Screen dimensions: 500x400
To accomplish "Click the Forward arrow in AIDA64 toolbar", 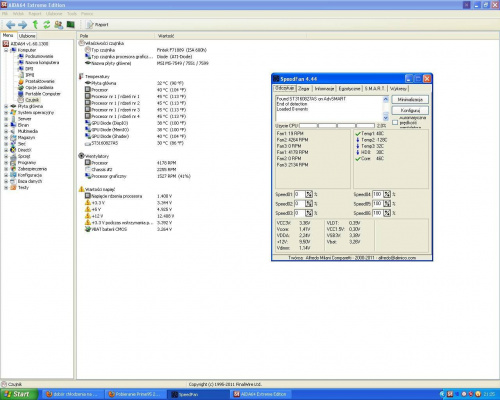I will click(x=22, y=25).
